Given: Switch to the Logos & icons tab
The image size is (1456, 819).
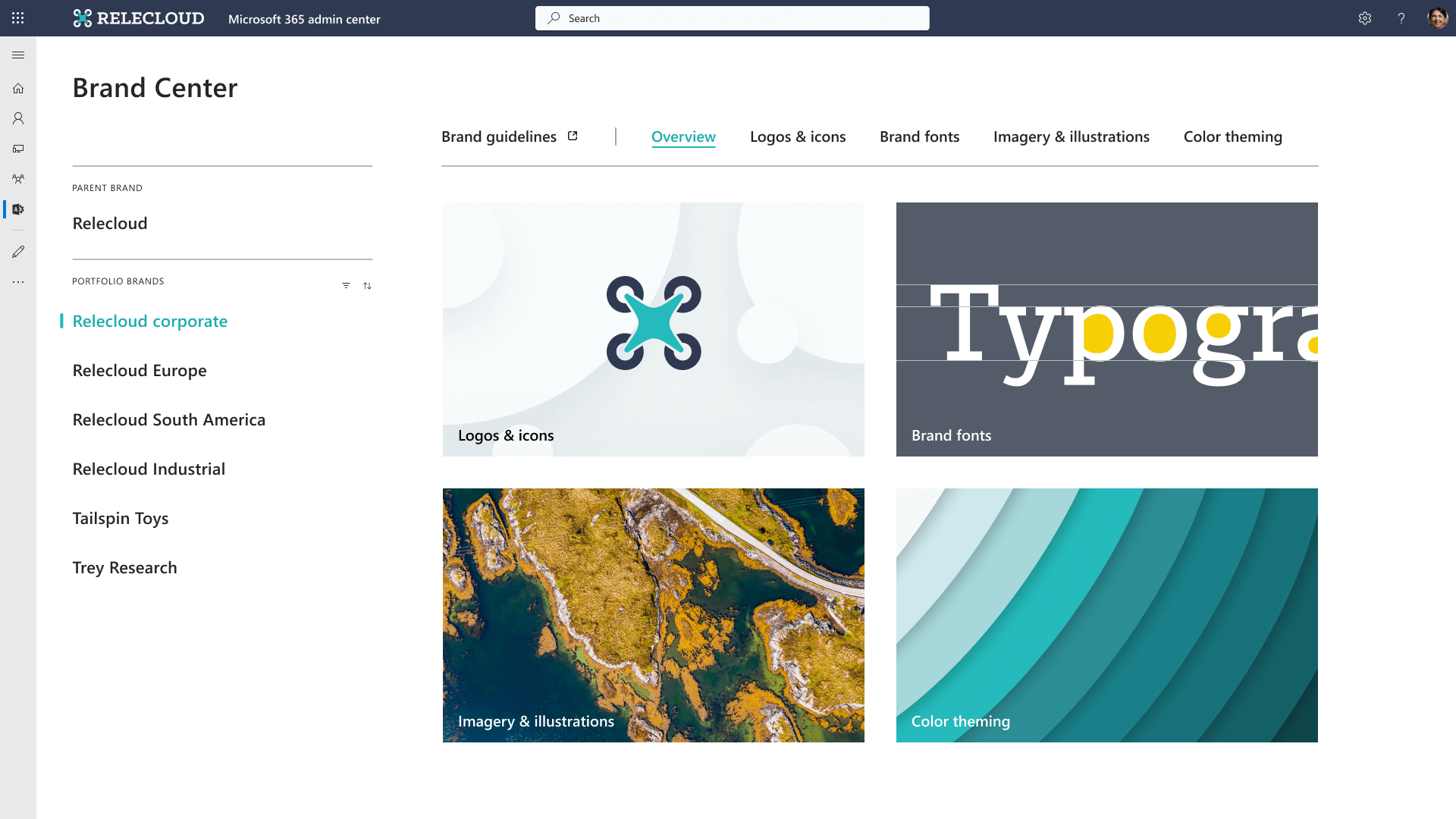Looking at the screenshot, I should point(797,136).
